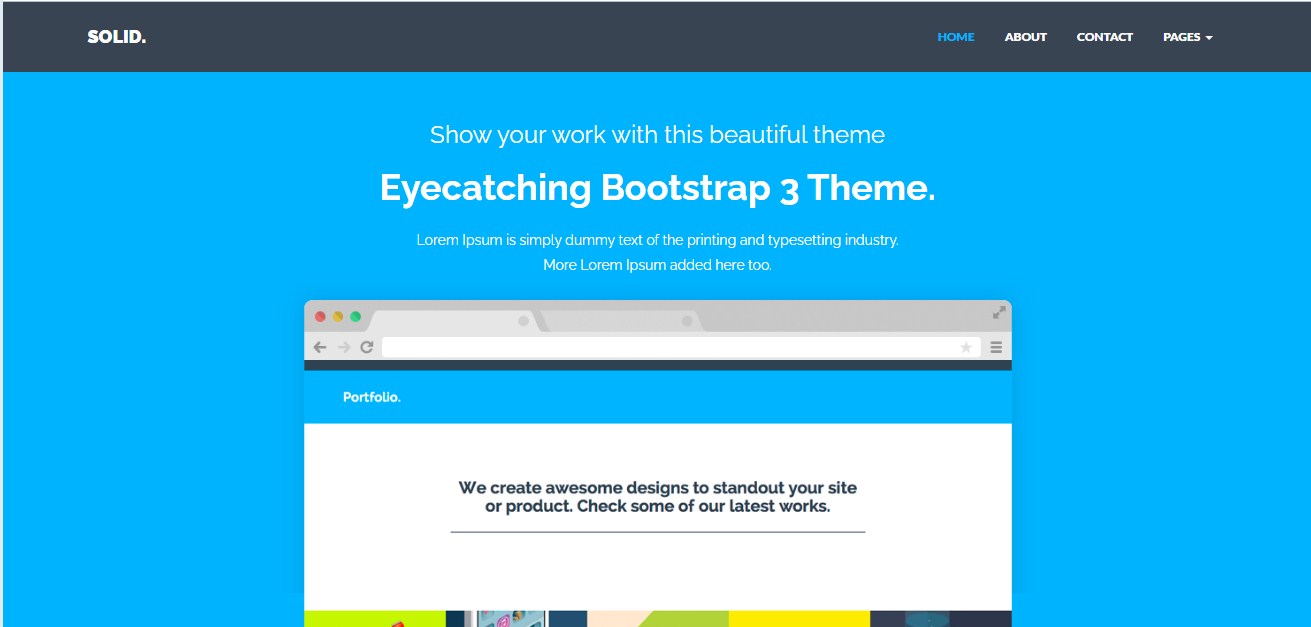Click the reload icon in mockup browser
This screenshot has width=1311, height=627.
[x=367, y=347]
